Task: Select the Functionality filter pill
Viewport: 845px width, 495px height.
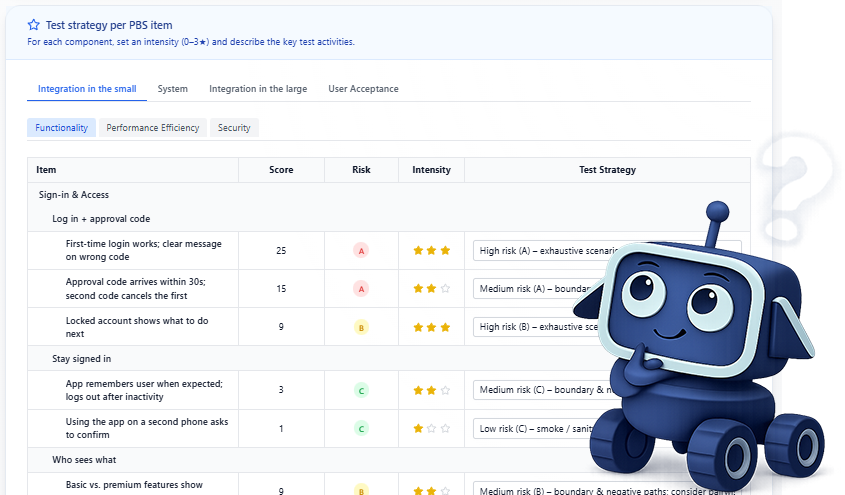Action: (x=62, y=128)
